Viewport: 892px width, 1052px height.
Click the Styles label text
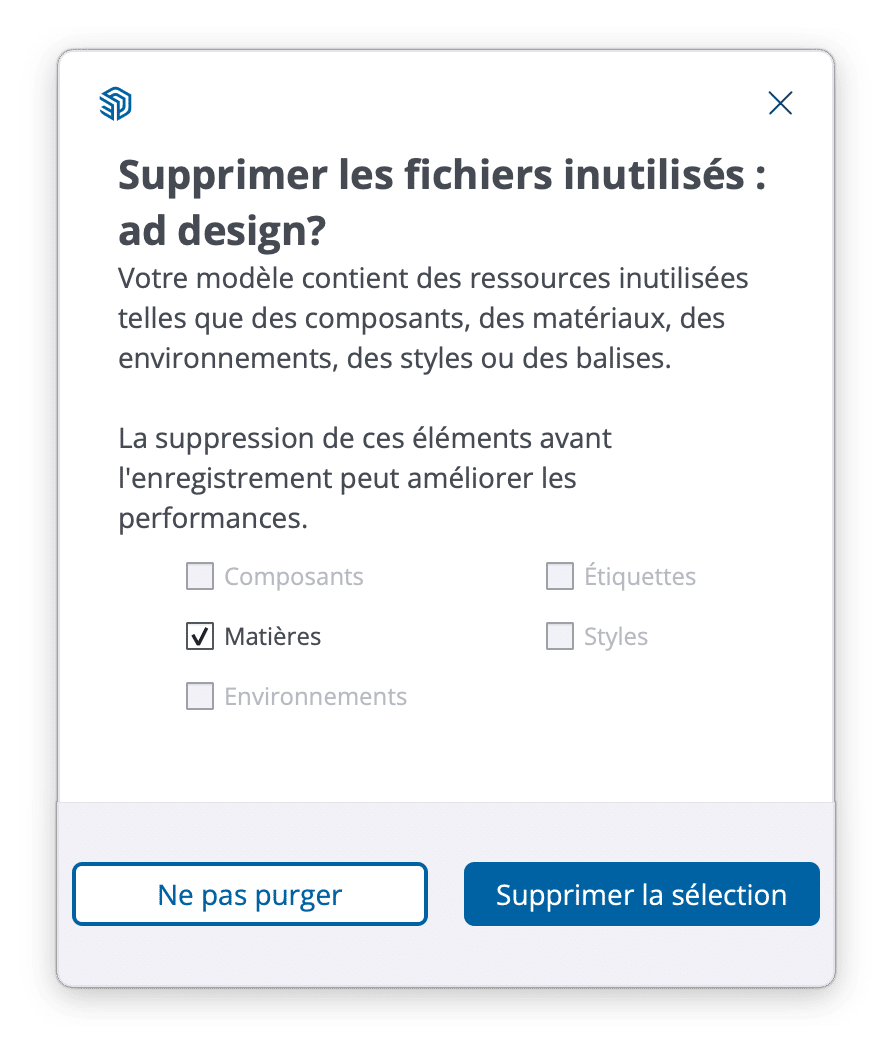[x=616, y=637]
